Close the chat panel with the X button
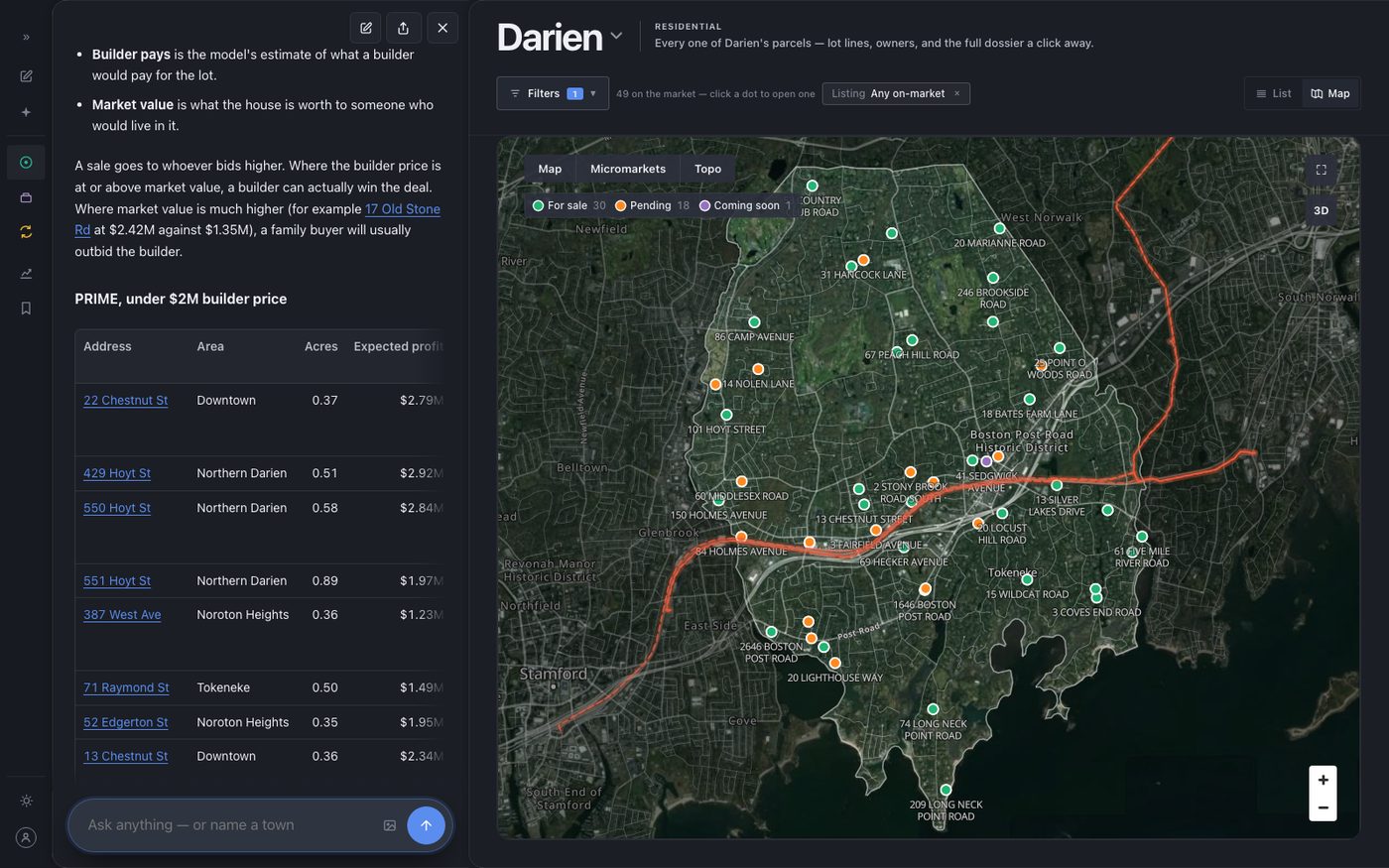Screen dimensions: 1389x868 coord(442,28)
